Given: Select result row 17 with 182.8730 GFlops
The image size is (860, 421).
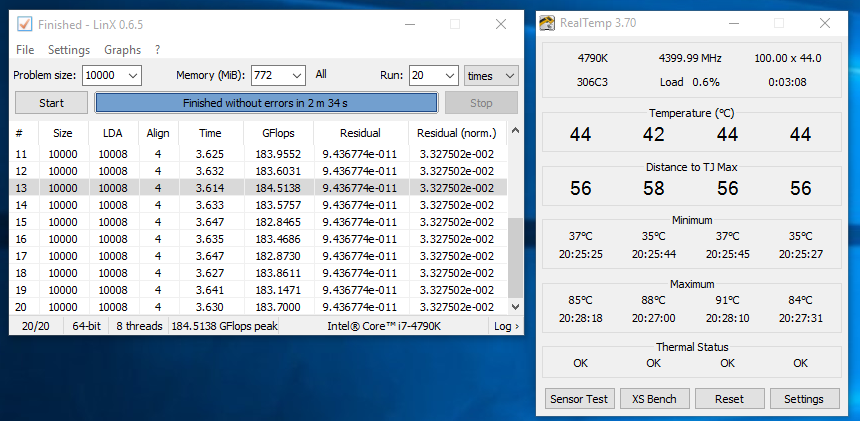Looking at the screenshot, I should click(258, 256).
